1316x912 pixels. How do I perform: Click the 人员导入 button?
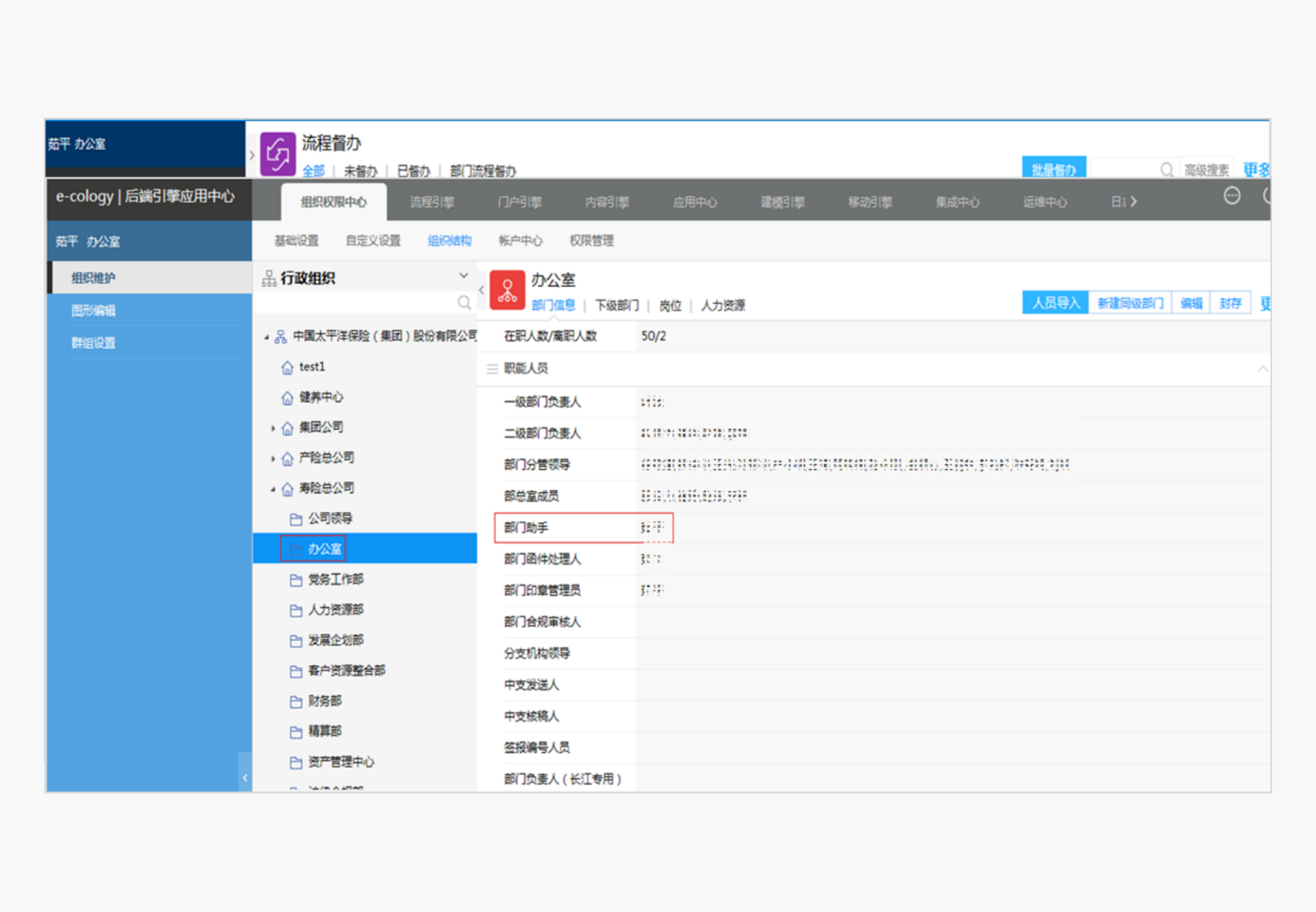point(1055,303)
